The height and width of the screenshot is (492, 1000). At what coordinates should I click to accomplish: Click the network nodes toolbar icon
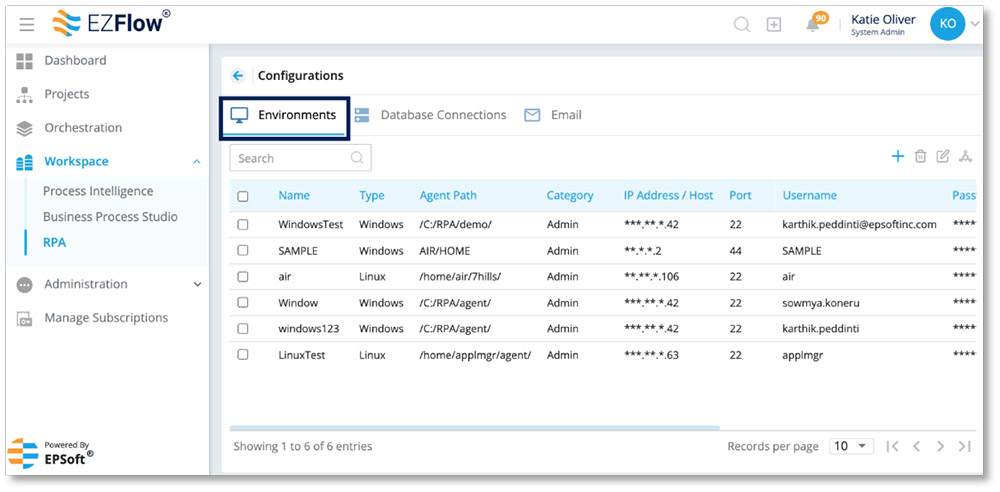pos(966,156)
